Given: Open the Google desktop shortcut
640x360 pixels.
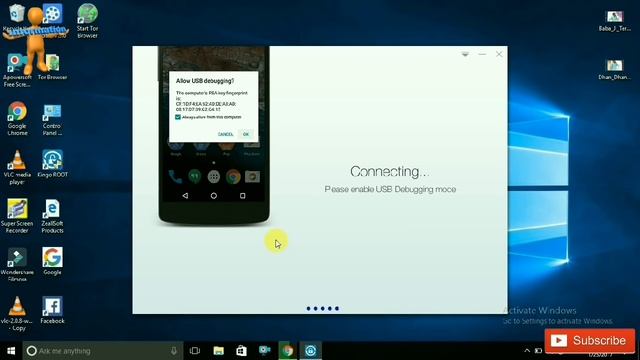Looking at the screenshot, I should coord(52,261).
